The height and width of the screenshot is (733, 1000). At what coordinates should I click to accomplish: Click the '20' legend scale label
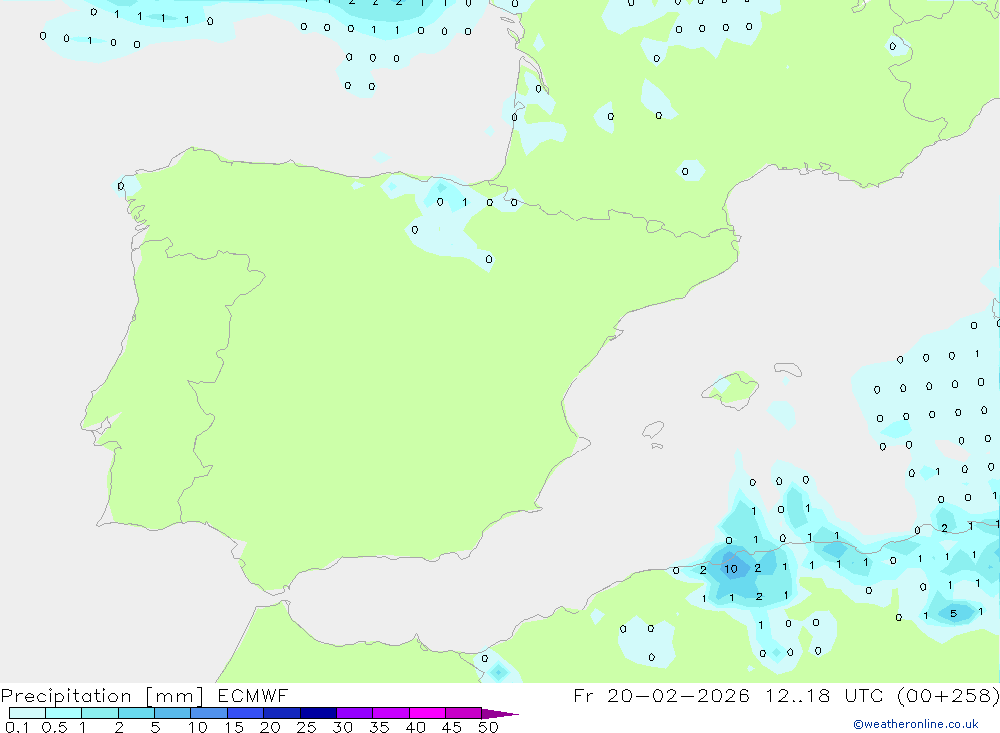(x=270, y=727)
